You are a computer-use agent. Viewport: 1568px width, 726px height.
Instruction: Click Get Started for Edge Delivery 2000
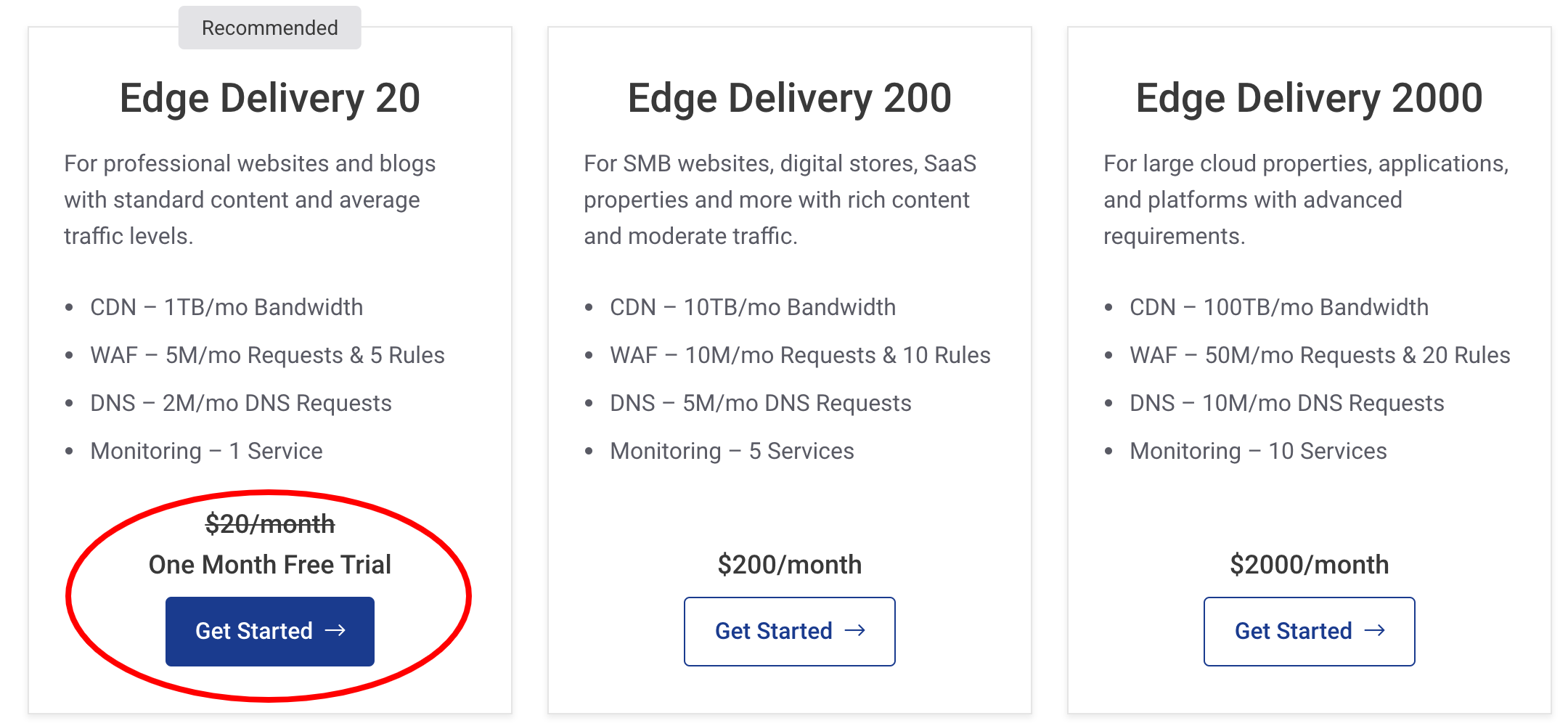[x=1309, y=631]
